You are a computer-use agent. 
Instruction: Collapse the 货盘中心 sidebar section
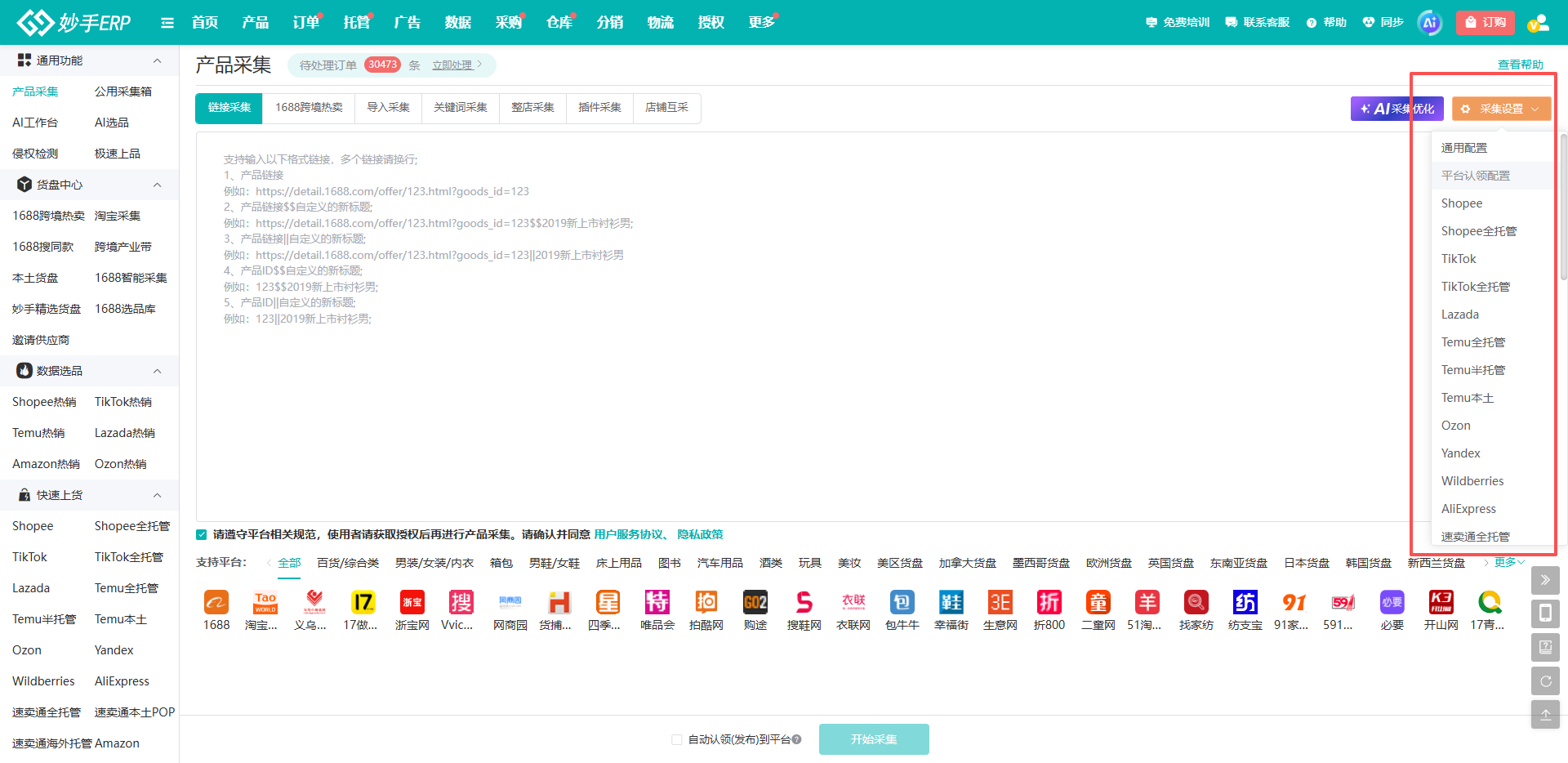point(158,185)
